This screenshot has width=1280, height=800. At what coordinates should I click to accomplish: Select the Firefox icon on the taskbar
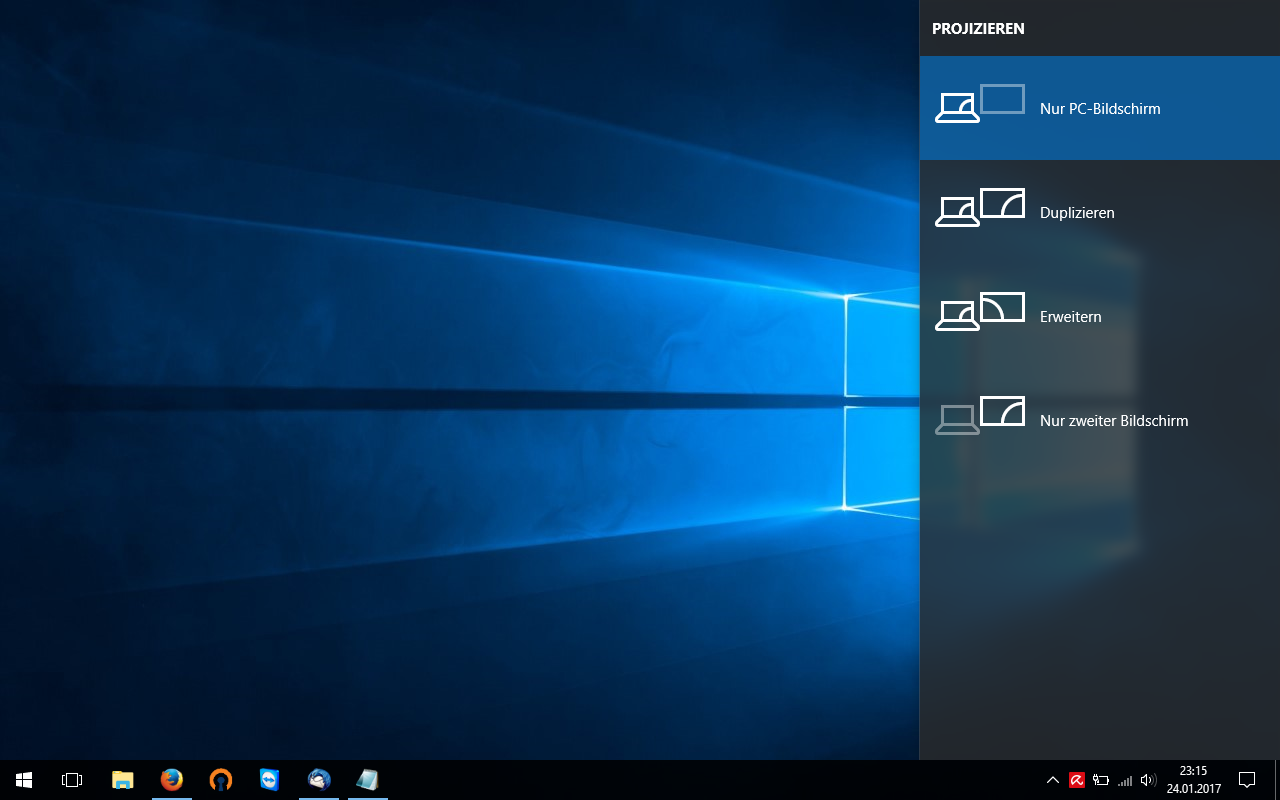[x=171, y=780]
